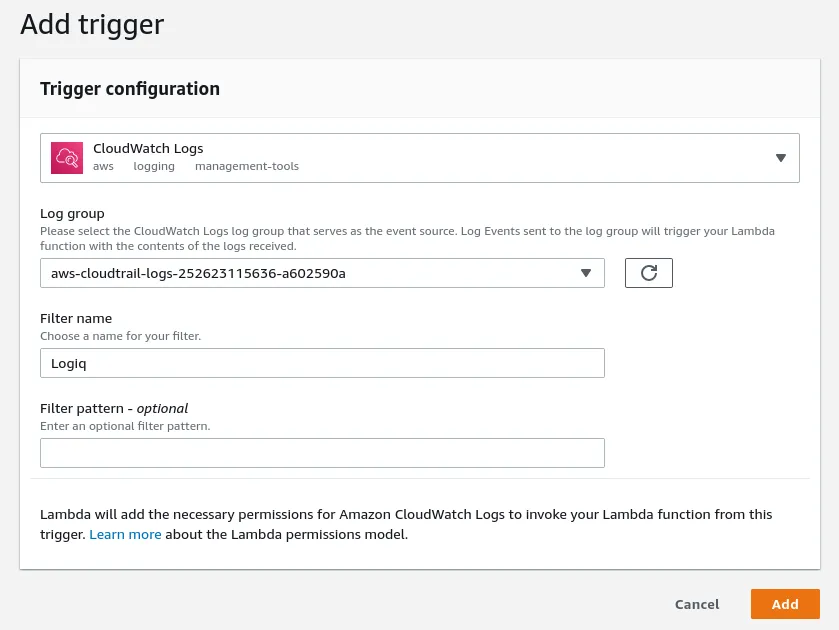
Task: Select the aws-cloudtrail-logs log group value
Action: pos(198,273)
